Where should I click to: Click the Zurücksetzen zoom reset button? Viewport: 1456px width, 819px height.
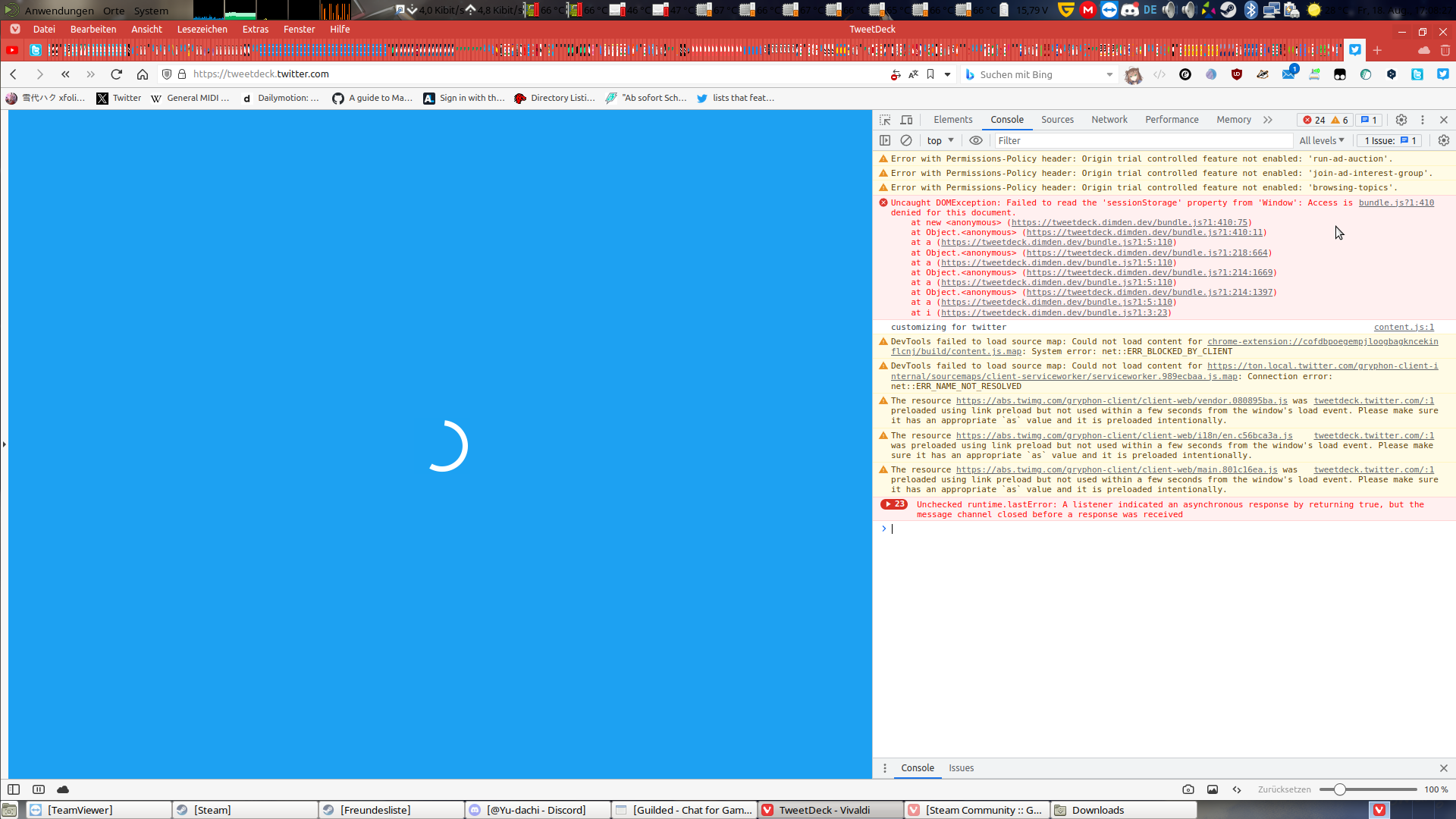1283,789
